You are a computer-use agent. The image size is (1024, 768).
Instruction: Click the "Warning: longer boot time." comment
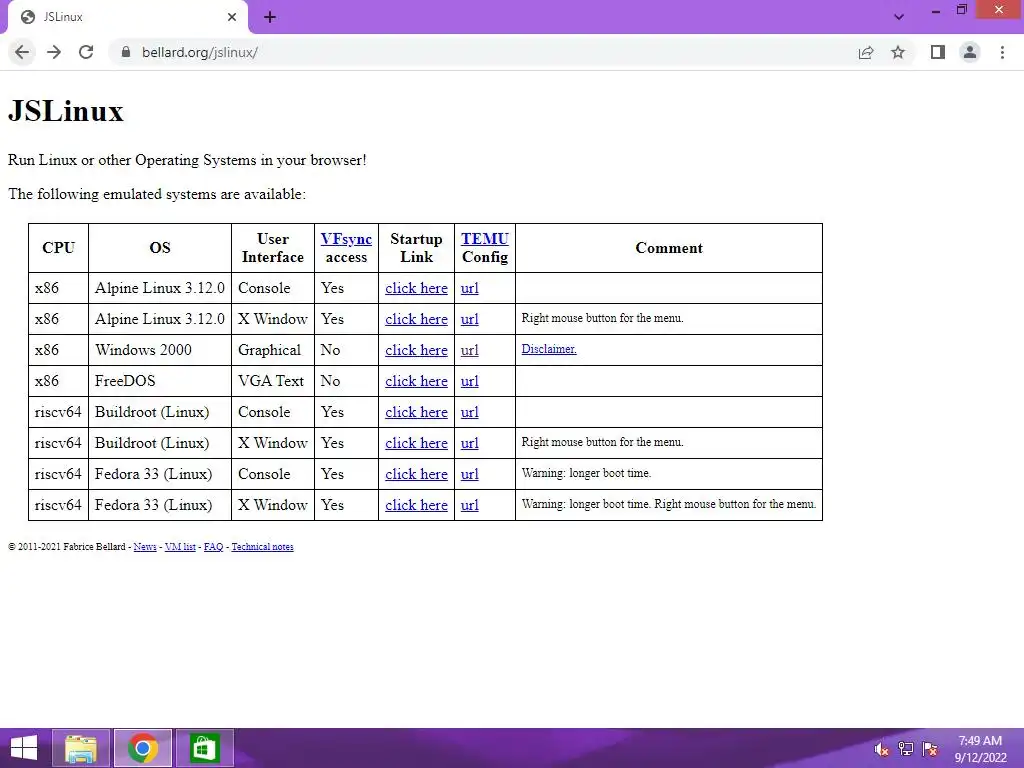[586, 473]
